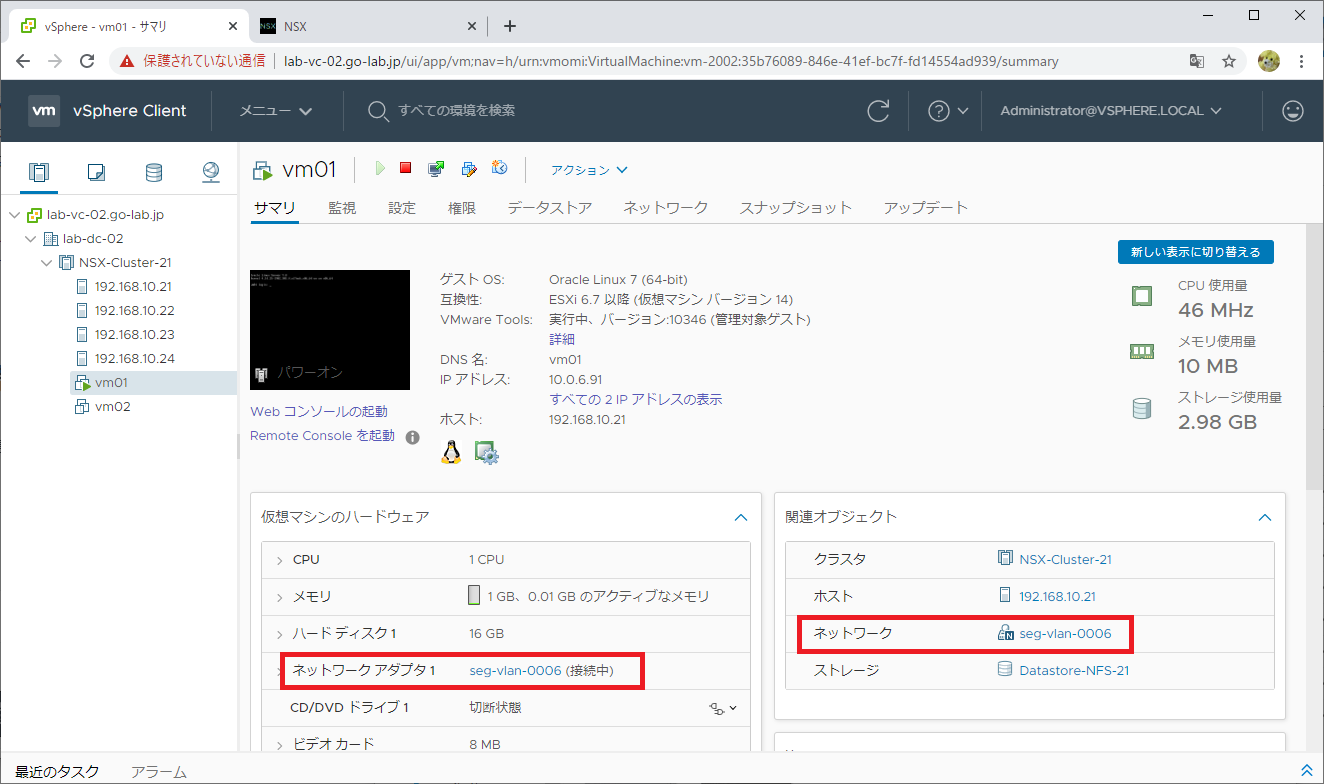The width and height of the screenshot is (1324, 784).
Task: Open the help question mark menu
Action: click(x=948, y=111)
